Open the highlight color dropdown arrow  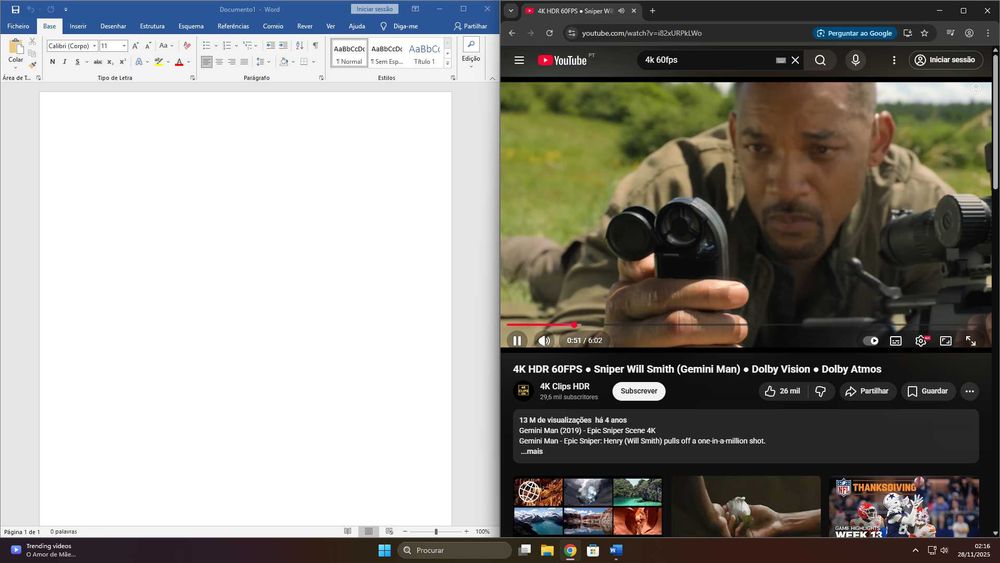tap(168, 62)
